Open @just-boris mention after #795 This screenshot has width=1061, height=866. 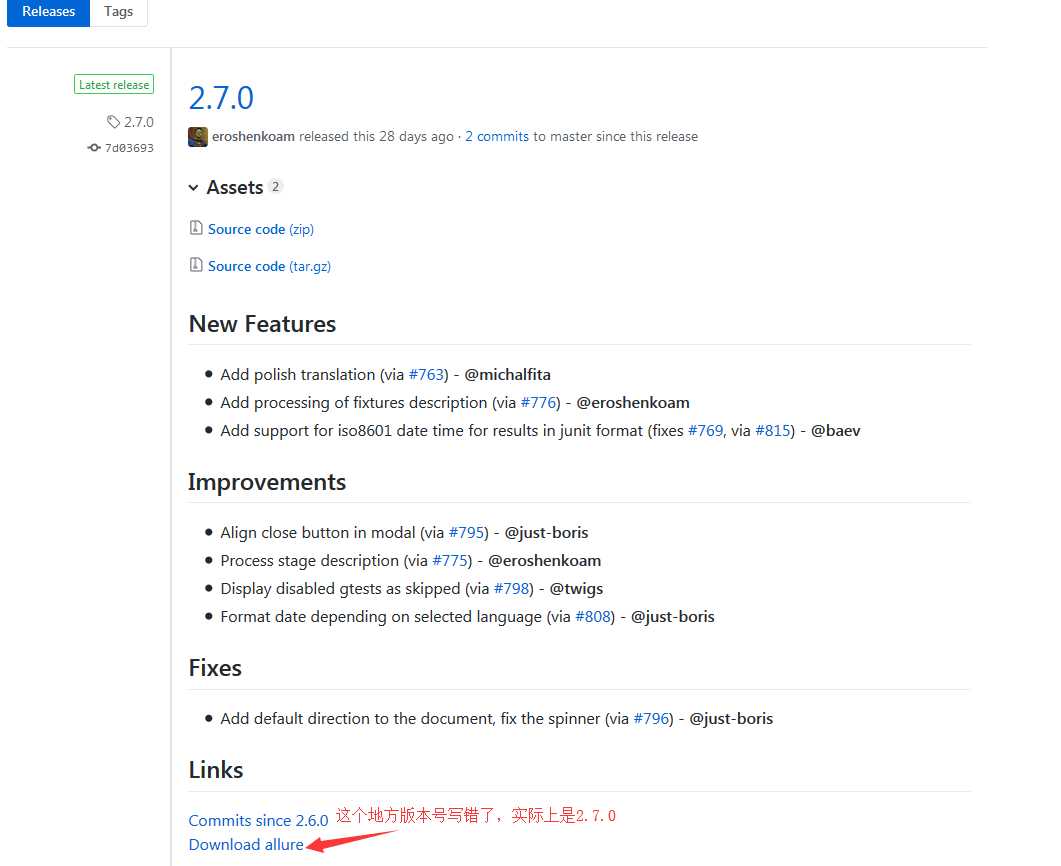coord(547,533)
